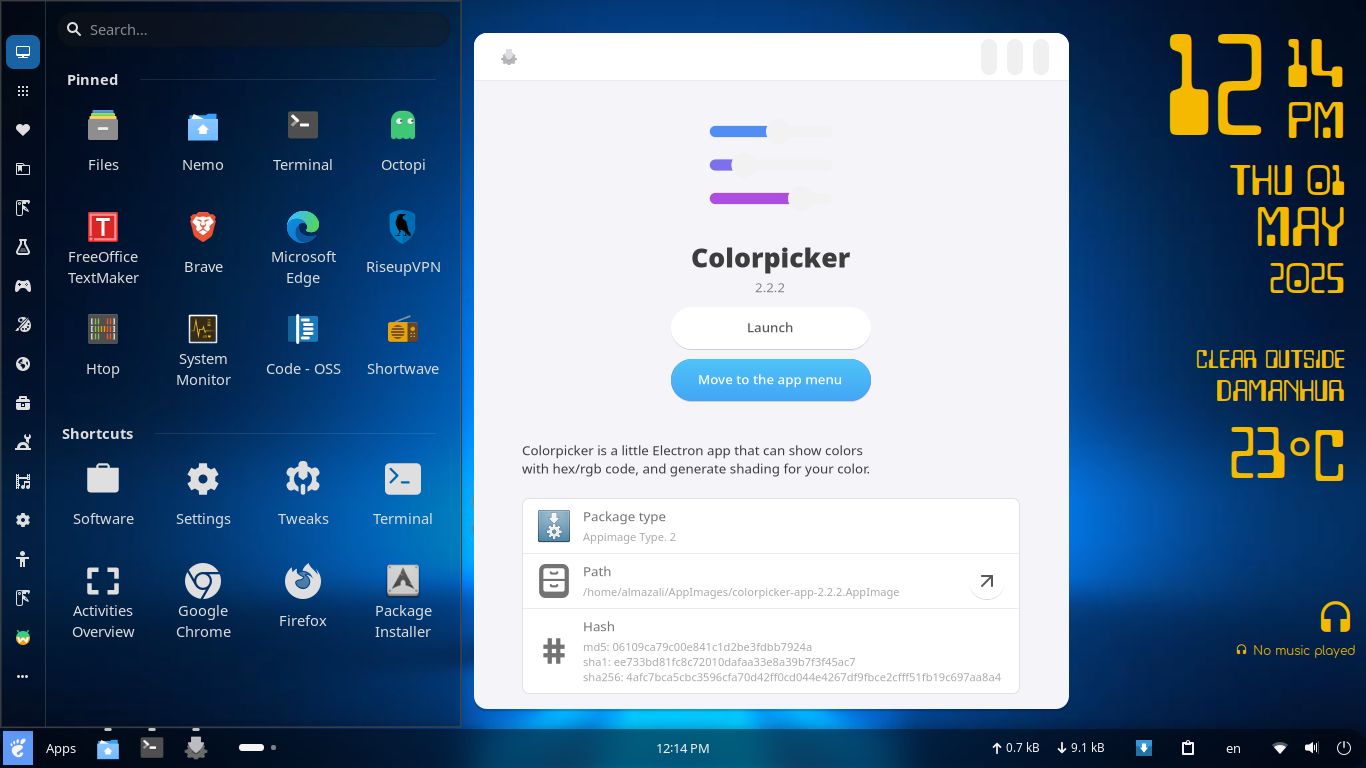This screenshot has height=768, width=1366.
Task: Open System Monitor
Action: coord(203,349)
